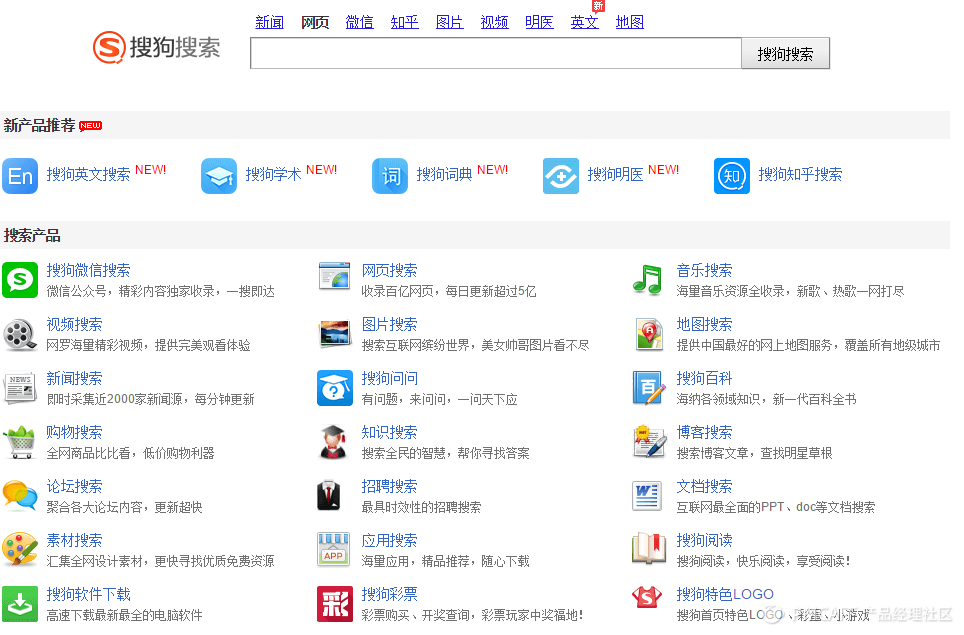Click the map search pin icon

click(649, 334)
